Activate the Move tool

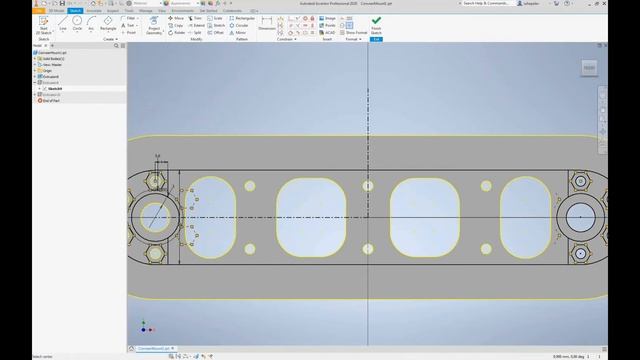coord(176,18)
